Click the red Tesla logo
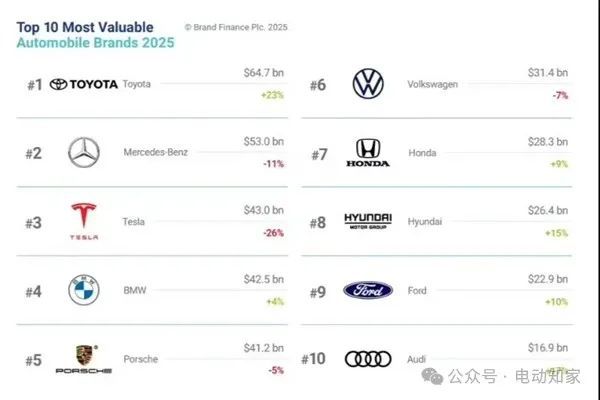 (x=84, y=221)
